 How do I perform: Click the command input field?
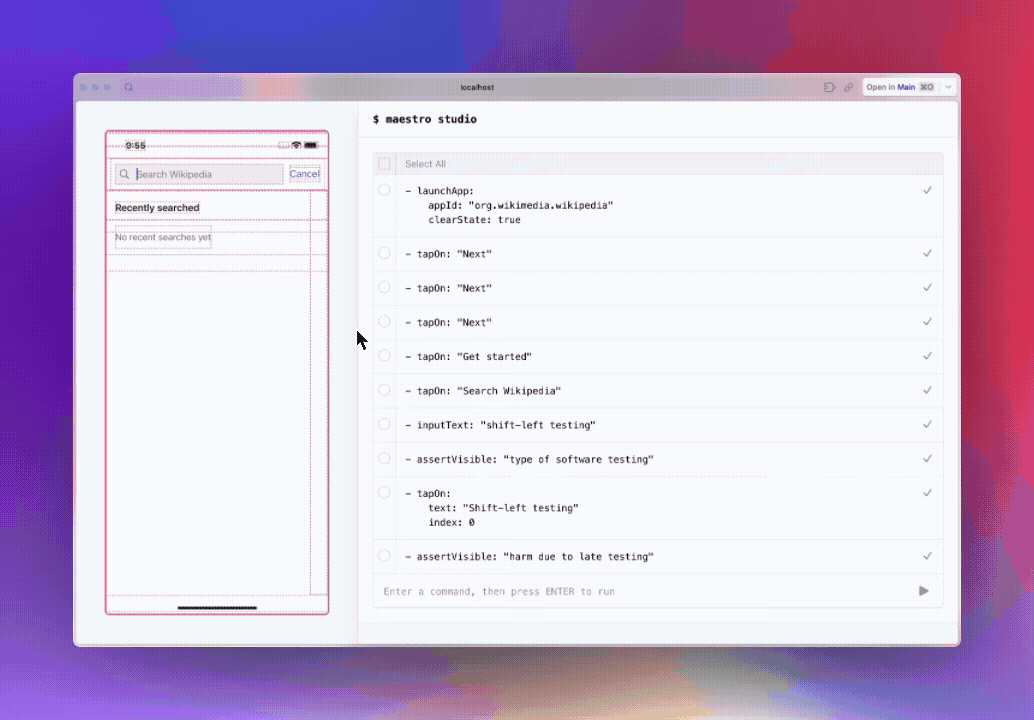(646, 591)
